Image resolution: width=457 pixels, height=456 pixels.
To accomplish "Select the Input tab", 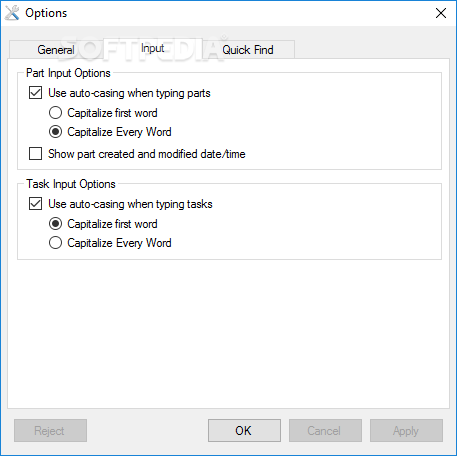I will (153, 48).
